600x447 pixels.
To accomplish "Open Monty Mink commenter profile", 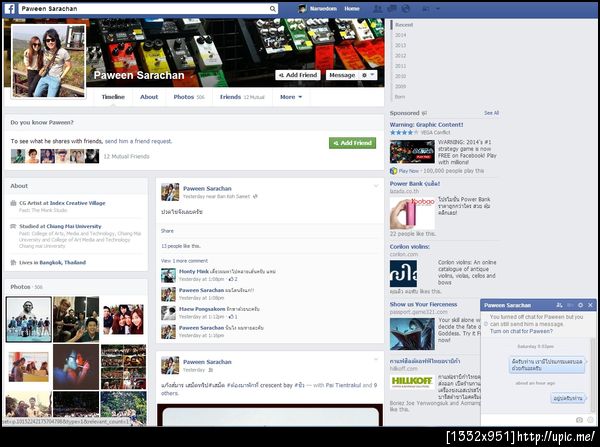I will pos(194,271).
